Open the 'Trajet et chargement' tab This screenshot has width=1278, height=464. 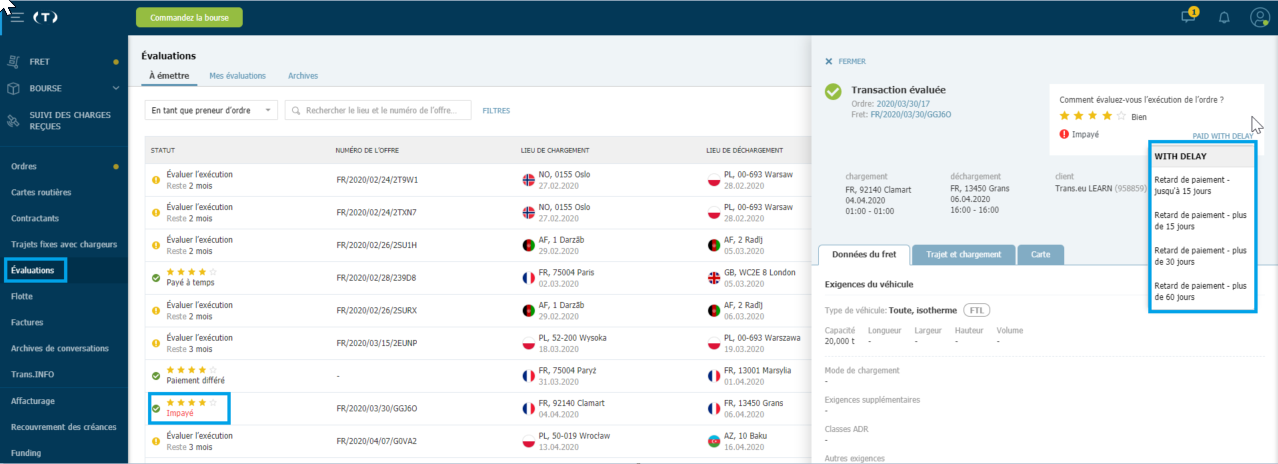[964, 254]
